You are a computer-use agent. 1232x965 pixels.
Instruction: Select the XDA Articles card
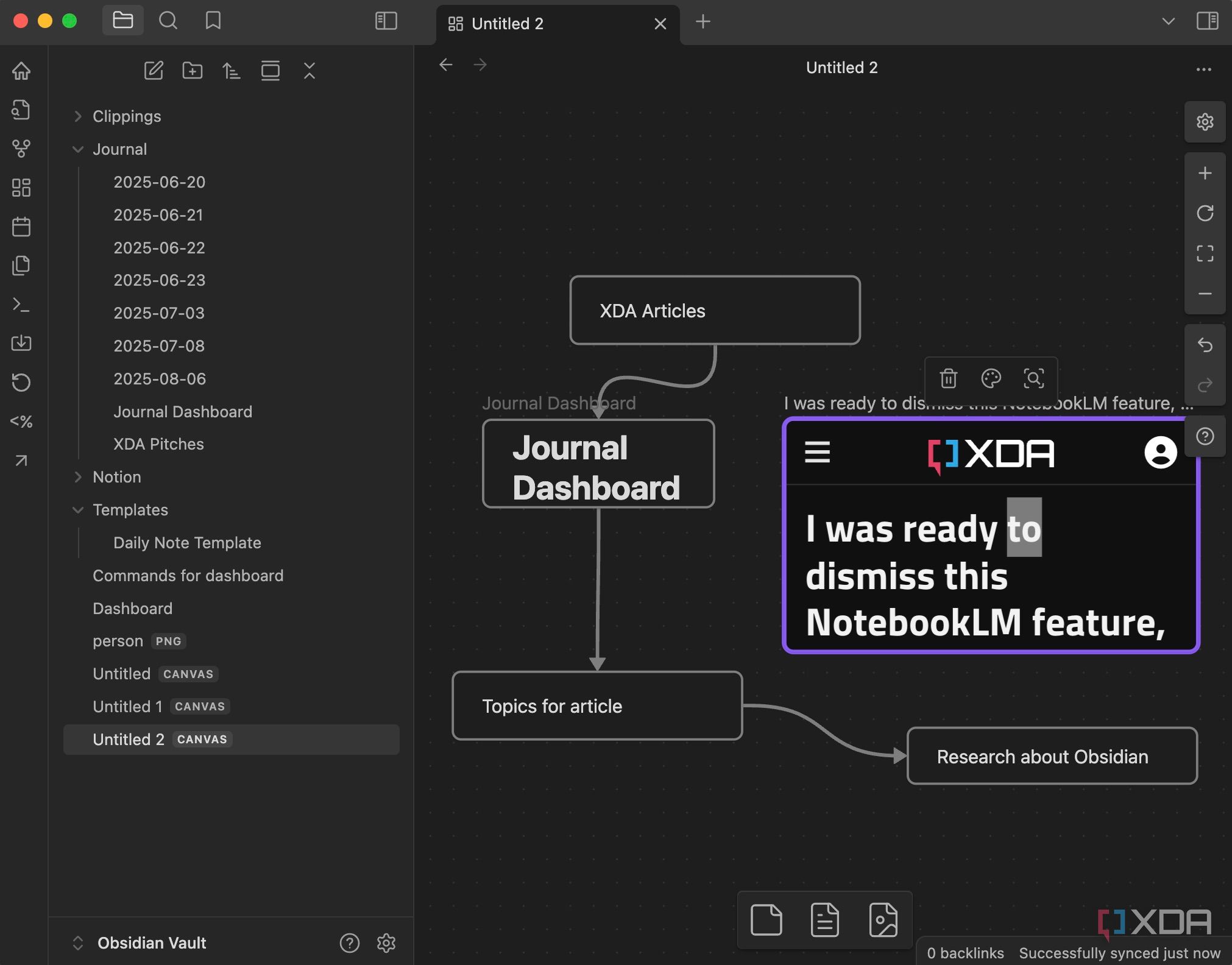715,311
